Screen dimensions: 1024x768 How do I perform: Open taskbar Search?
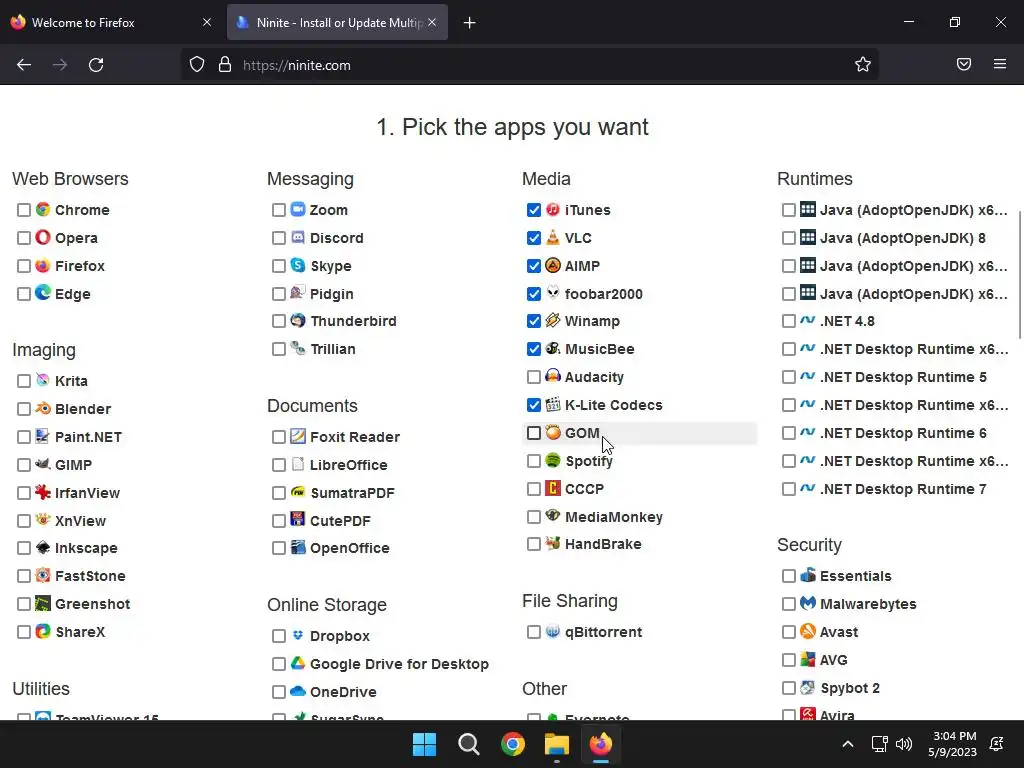point(469,744)
